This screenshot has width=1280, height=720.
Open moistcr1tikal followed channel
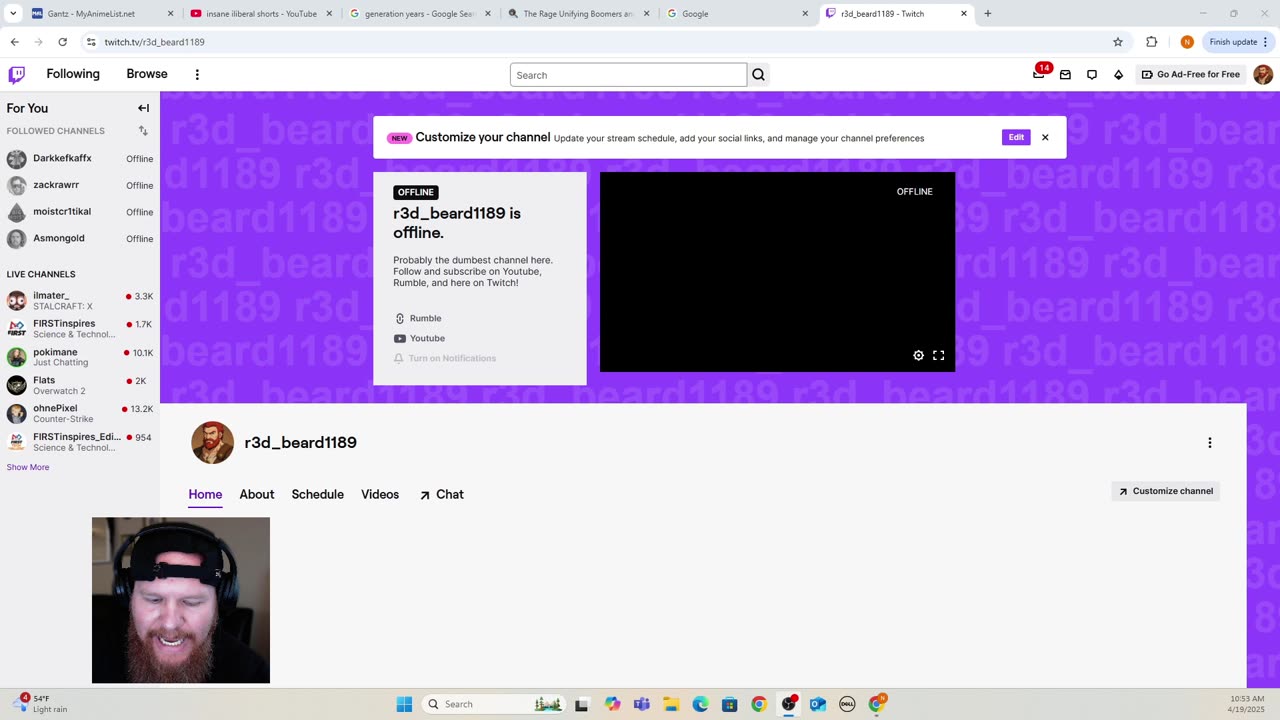click(x=80, y=212)
